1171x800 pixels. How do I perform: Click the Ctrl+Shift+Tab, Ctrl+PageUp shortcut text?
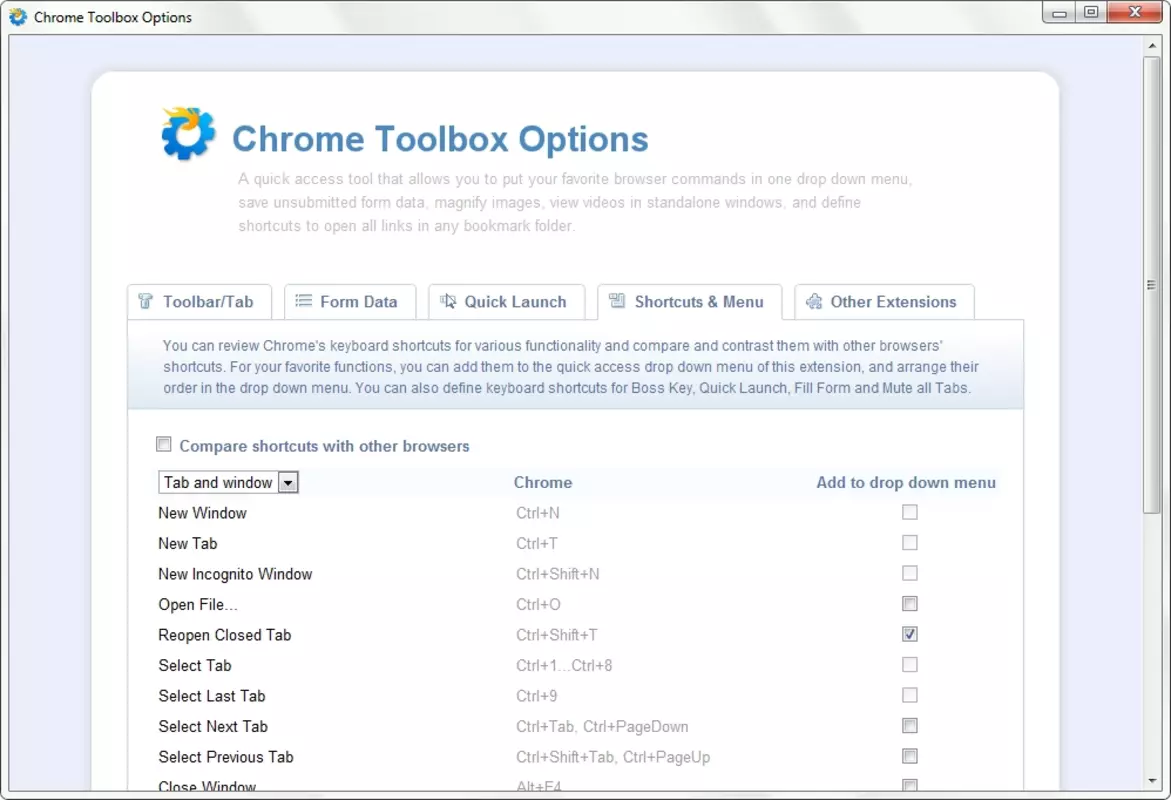(613, 757)
